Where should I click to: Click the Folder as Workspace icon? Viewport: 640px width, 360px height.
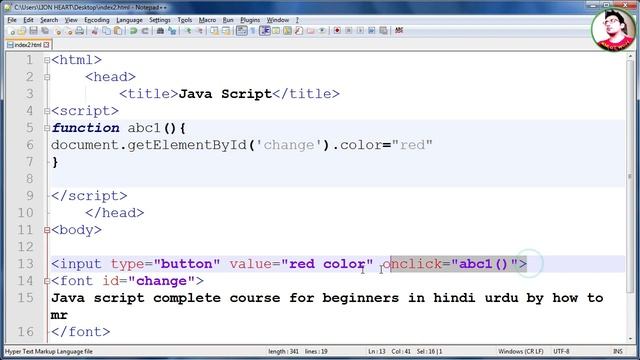click(x=310, y=31)
